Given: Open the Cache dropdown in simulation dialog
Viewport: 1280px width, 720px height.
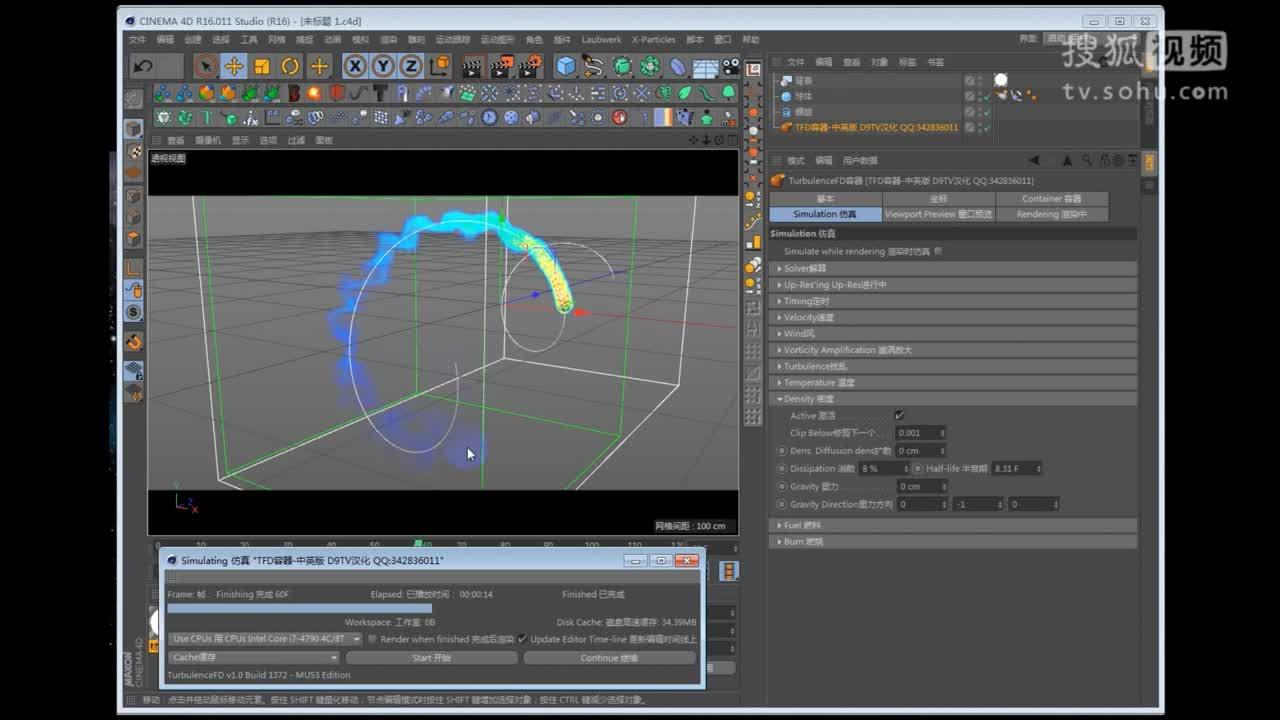Looking at the screenshot, I should point(254,656).
